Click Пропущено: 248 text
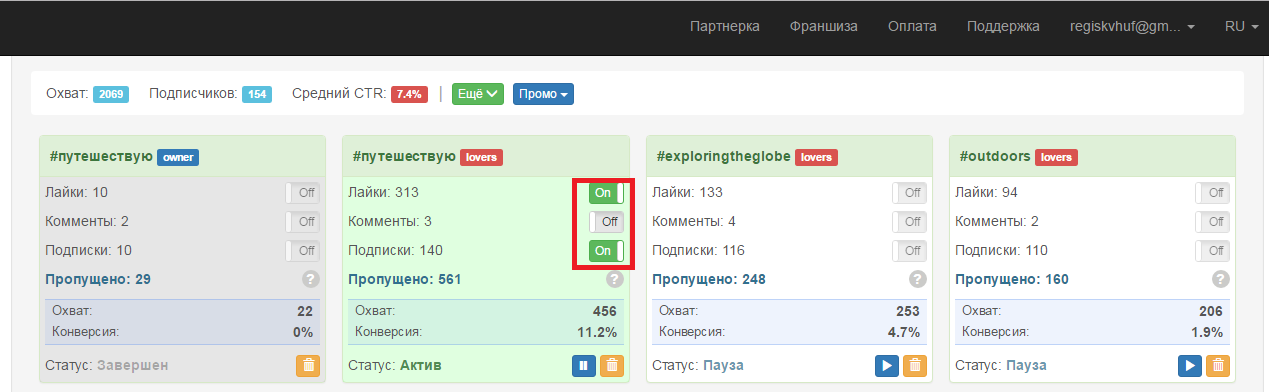The height and width of the screenshot is (392, 1269). [x=709, y=279]
